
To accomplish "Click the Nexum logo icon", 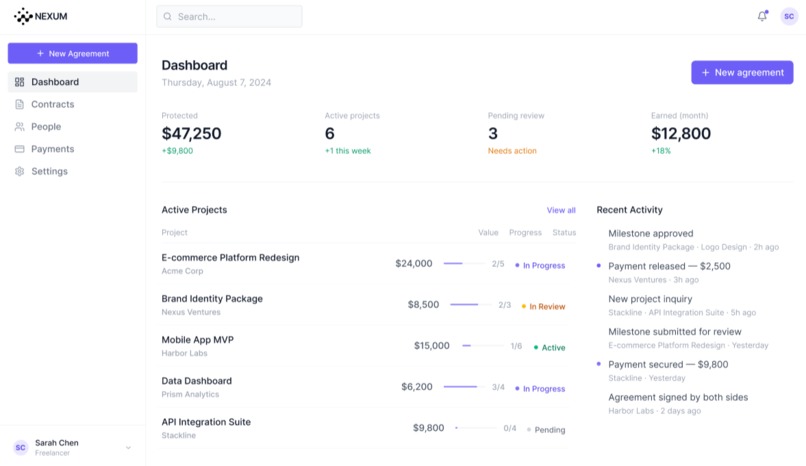I will (23, 16).
